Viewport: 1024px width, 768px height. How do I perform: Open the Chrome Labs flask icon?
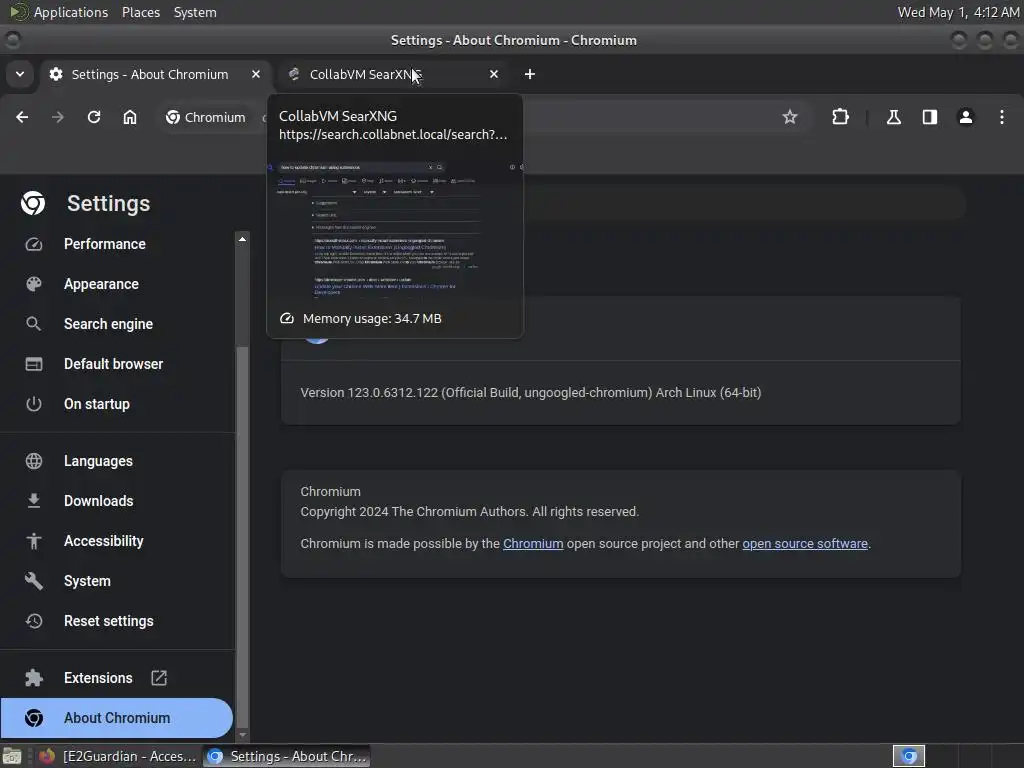893,117
